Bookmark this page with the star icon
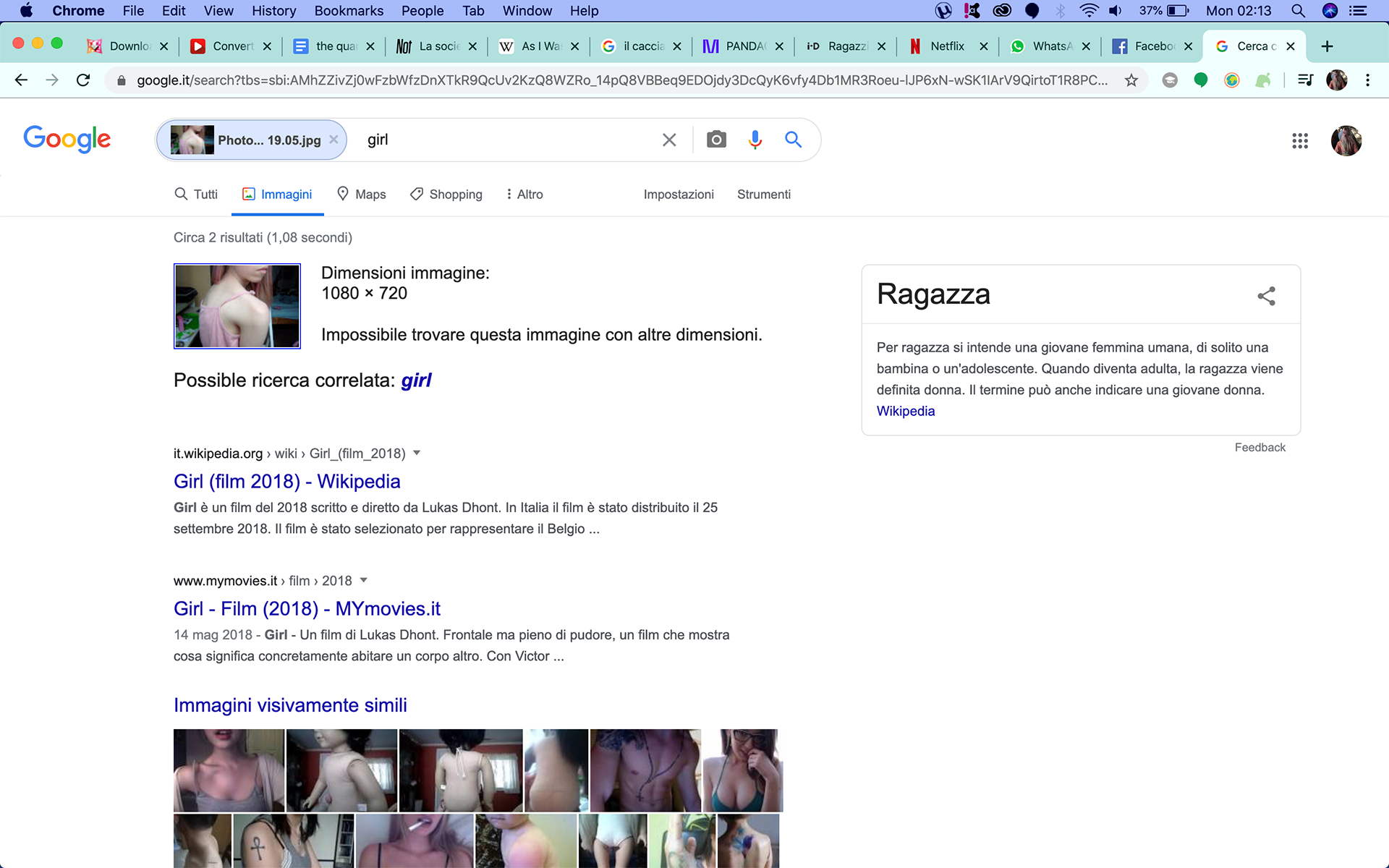Screen dimensions: 1389x868 [1131, 80]
